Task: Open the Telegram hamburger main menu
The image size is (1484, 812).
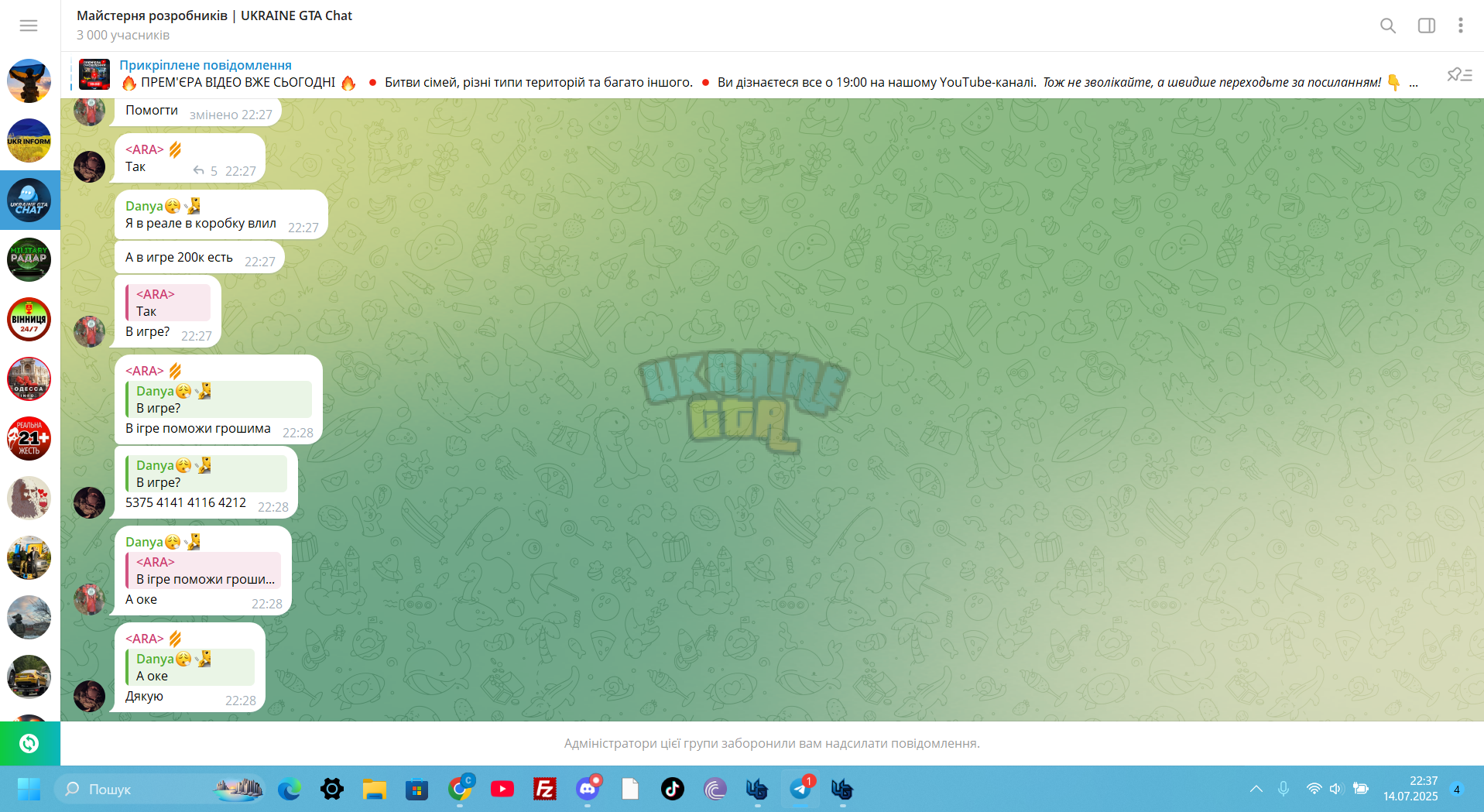Action: [29, 26]
